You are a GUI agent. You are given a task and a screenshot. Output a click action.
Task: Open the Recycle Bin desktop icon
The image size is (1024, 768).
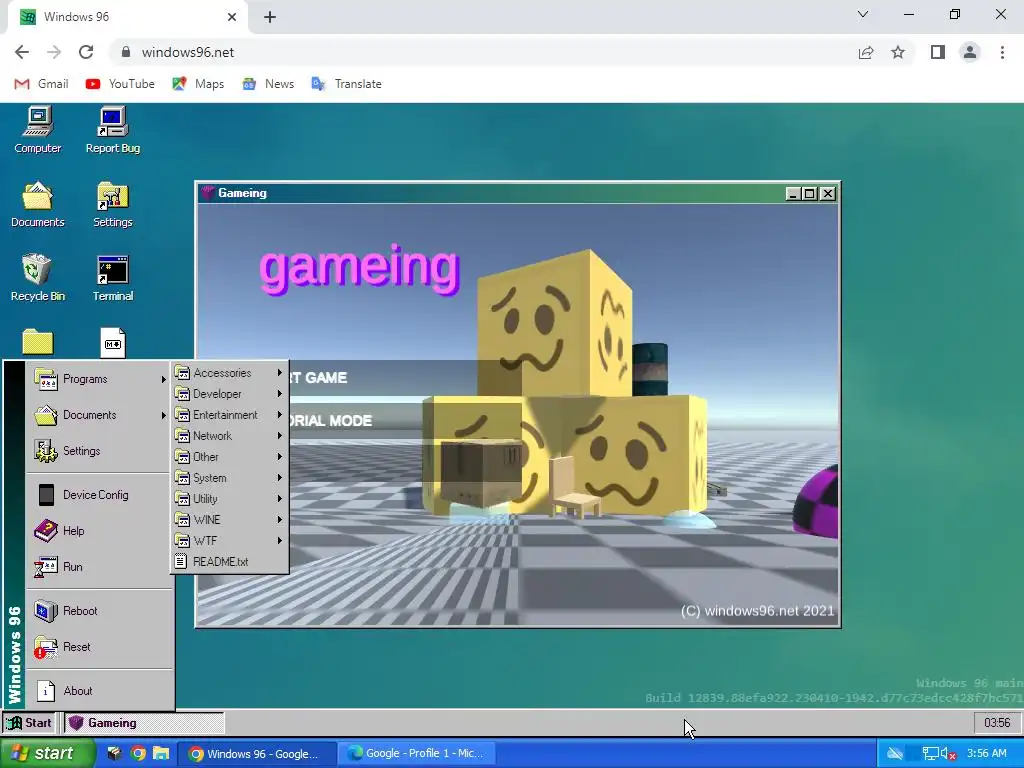coord(38,278)
